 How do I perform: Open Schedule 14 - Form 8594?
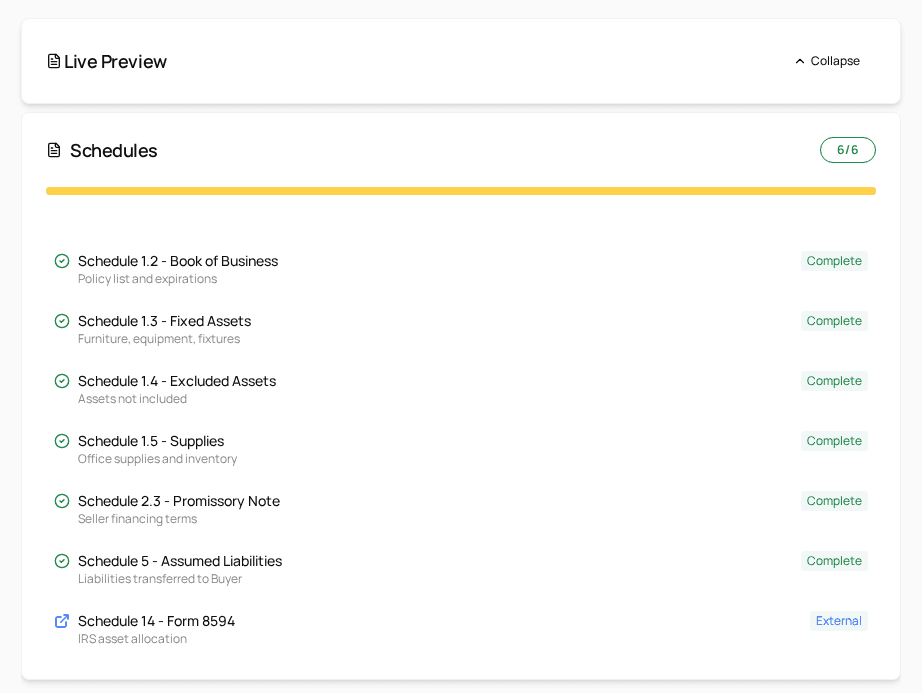tap(156, 621)
